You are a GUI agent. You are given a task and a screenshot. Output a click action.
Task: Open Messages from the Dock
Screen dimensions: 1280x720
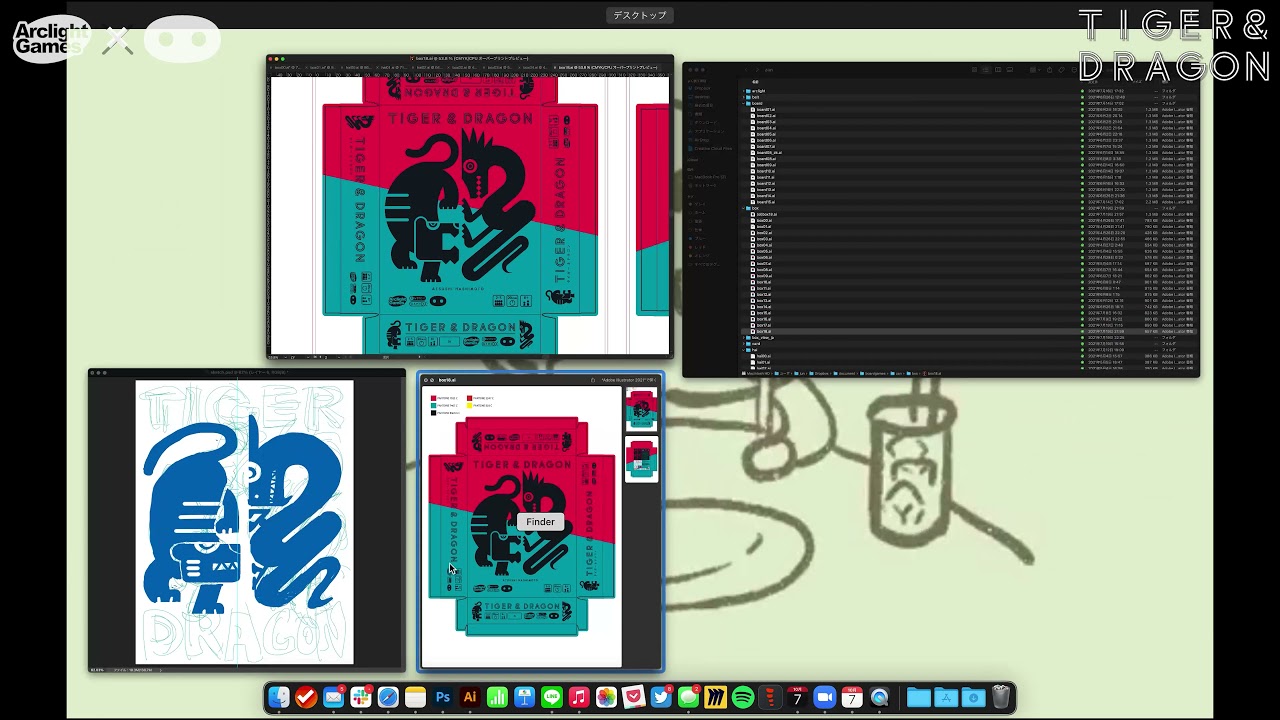(x=688, y=697)
